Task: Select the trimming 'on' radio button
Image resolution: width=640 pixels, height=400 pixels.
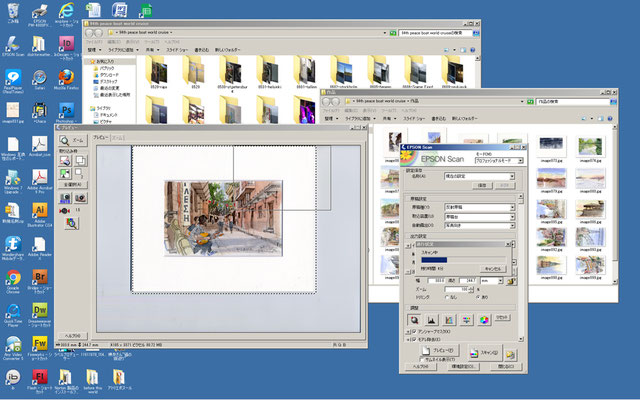Action: [478, 297]
